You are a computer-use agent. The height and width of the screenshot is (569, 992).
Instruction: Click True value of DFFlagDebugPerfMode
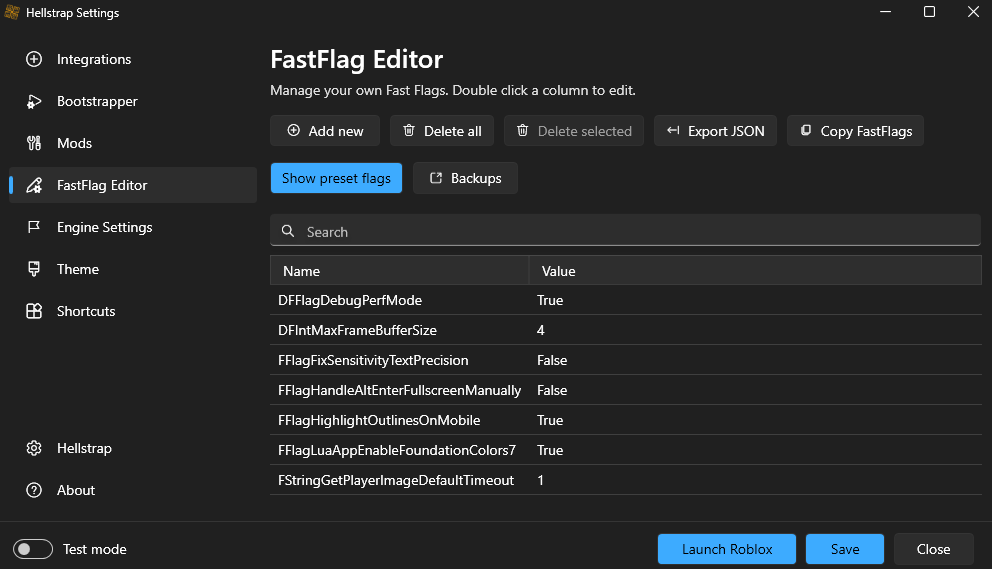tap(550, 300)
